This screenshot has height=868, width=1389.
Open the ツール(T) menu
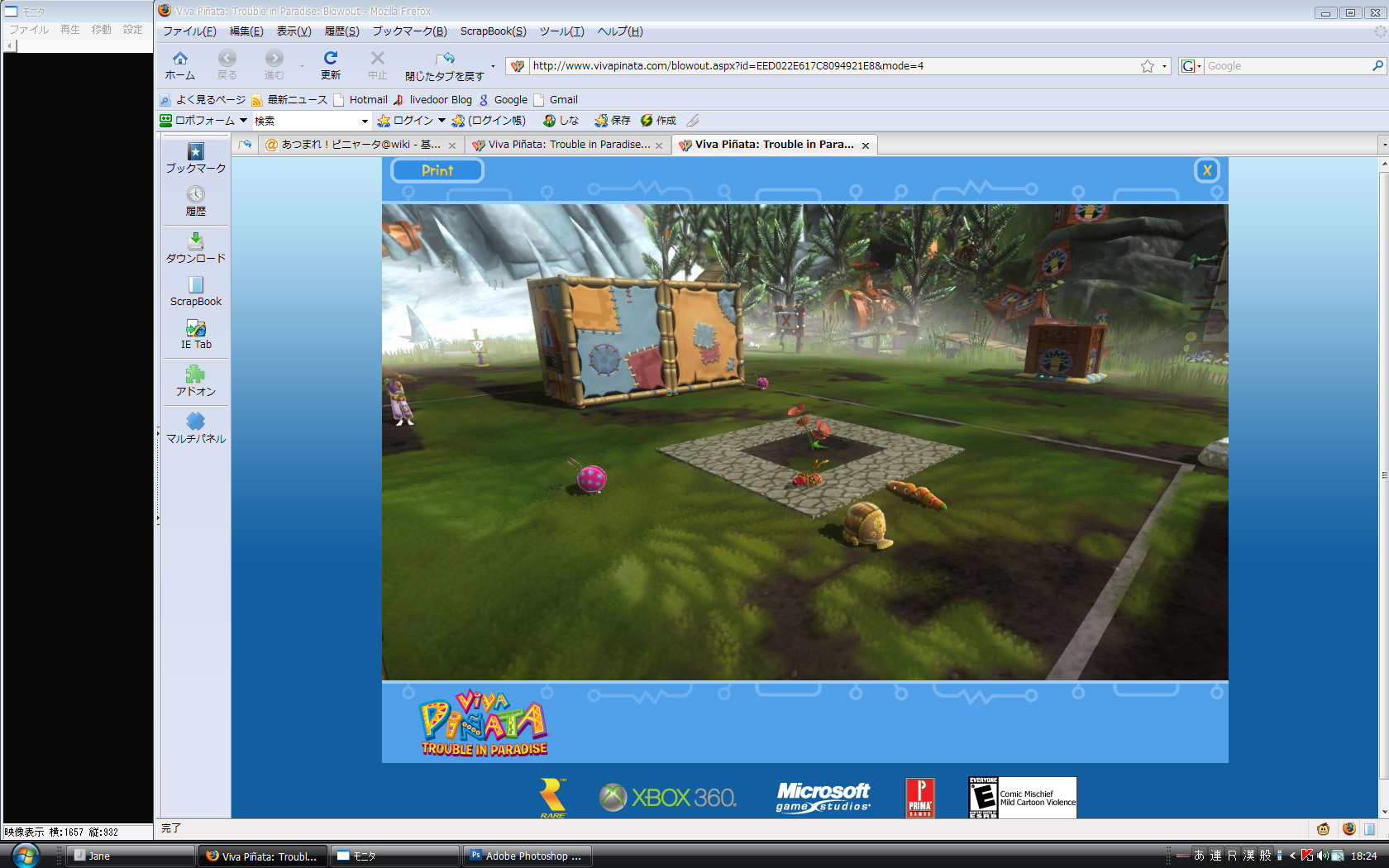(562, 31)
